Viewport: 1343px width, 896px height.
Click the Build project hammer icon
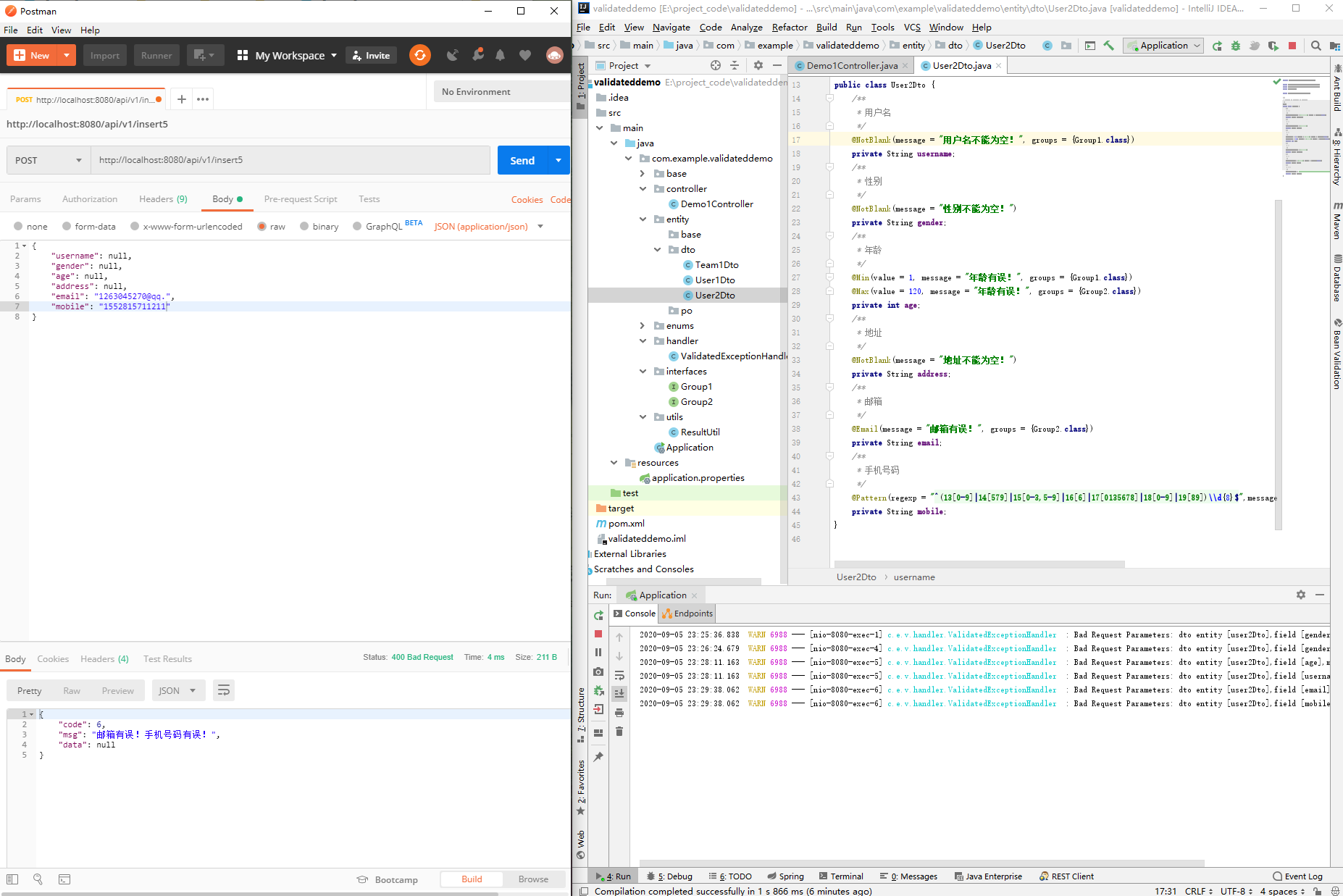pos(1108,46)
